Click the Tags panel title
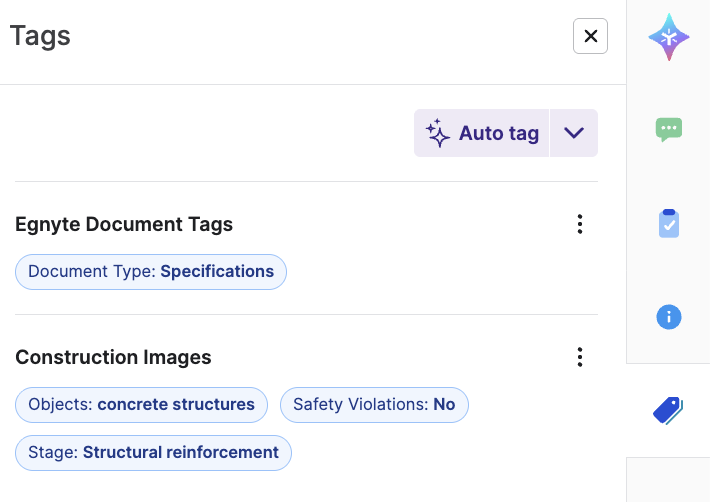The height and width of the screenshot is (502, 710). (40, 36)
